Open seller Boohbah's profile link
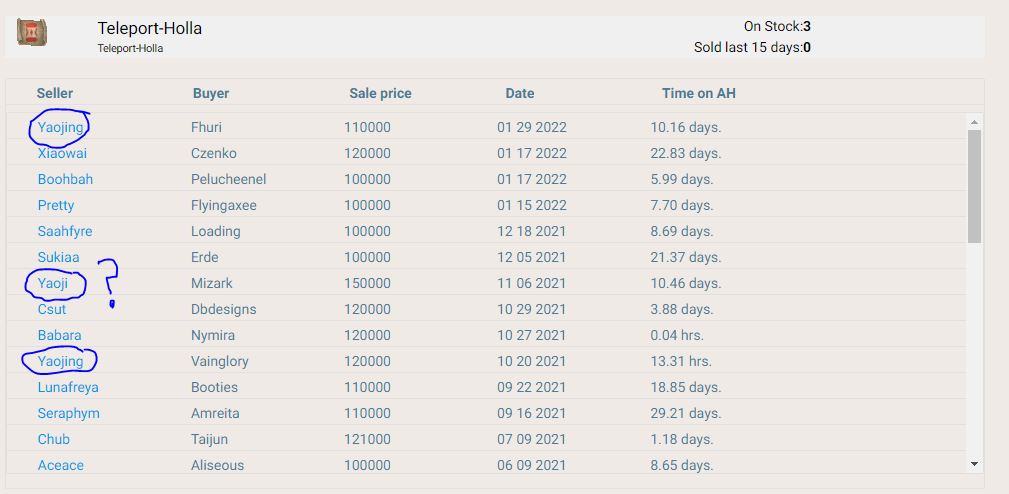 [x=65, y=179]
